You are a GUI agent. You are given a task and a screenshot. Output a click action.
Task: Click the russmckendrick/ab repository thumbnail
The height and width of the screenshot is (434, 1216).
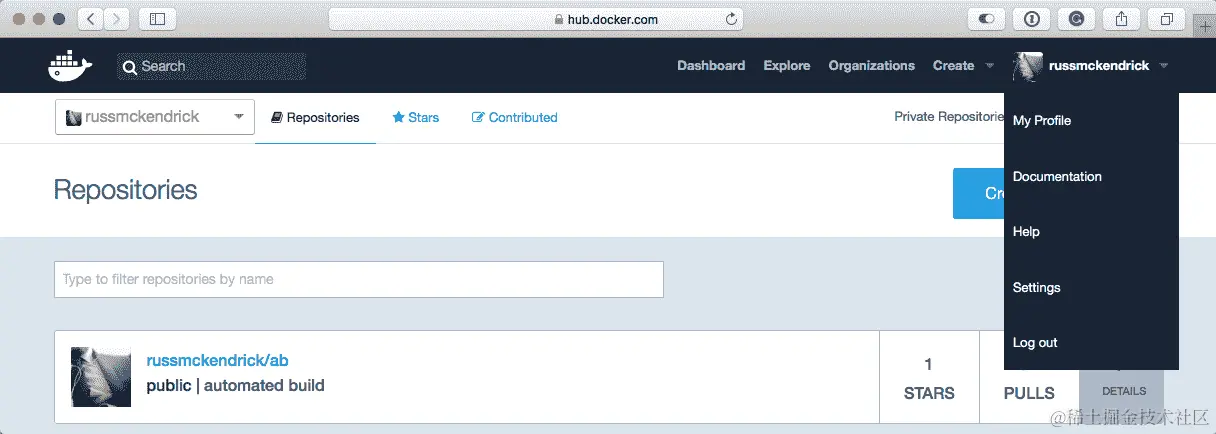click(101, 377)
